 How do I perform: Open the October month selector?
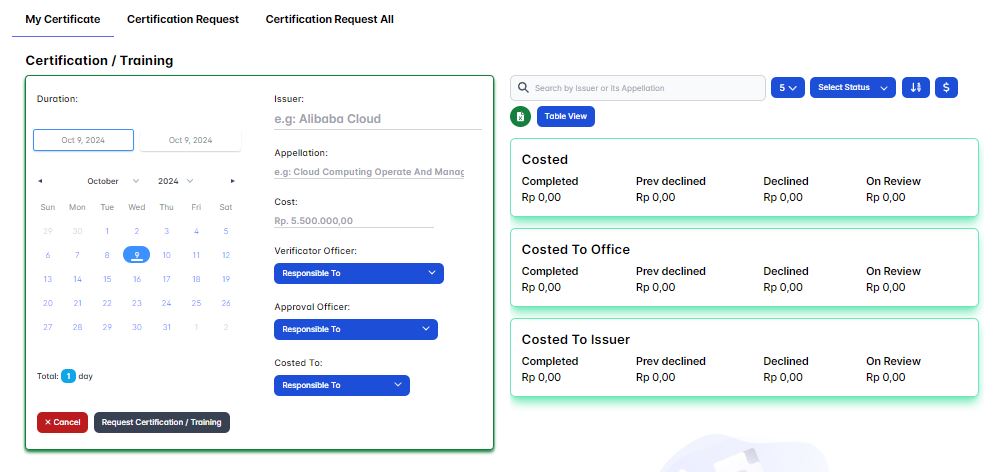[110, 181]
